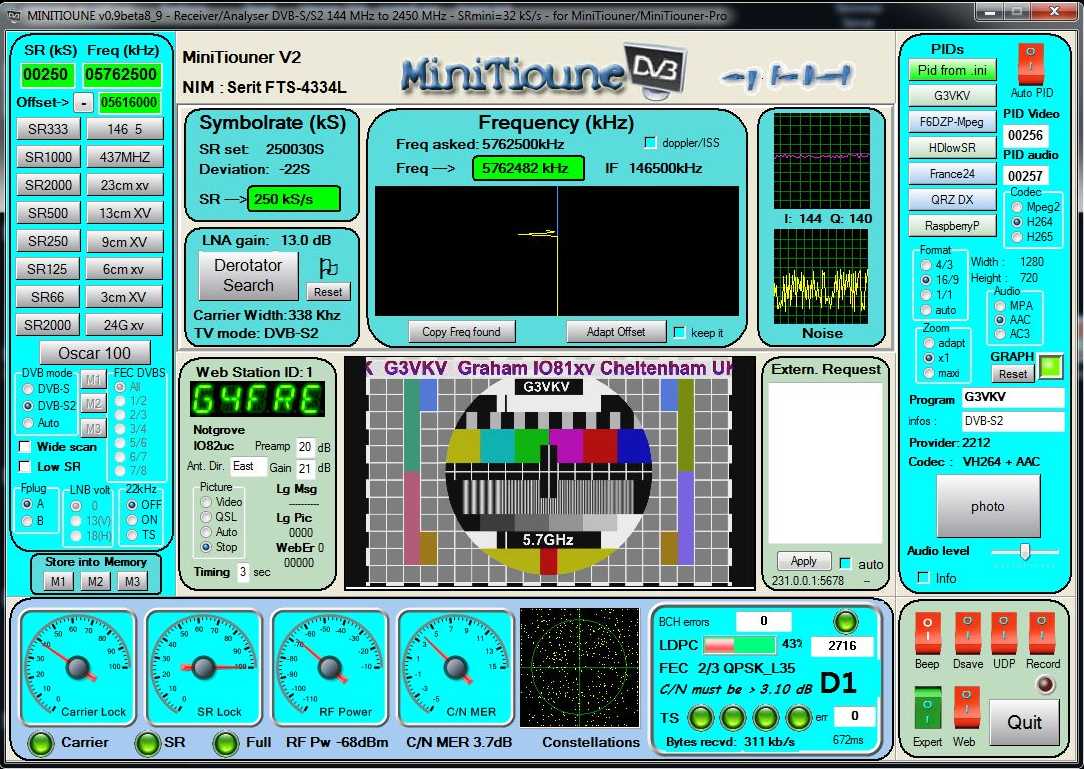The image size is (1084, 769).
Task: Click the SR Lock gauge
Action: (x=203, y=667)
